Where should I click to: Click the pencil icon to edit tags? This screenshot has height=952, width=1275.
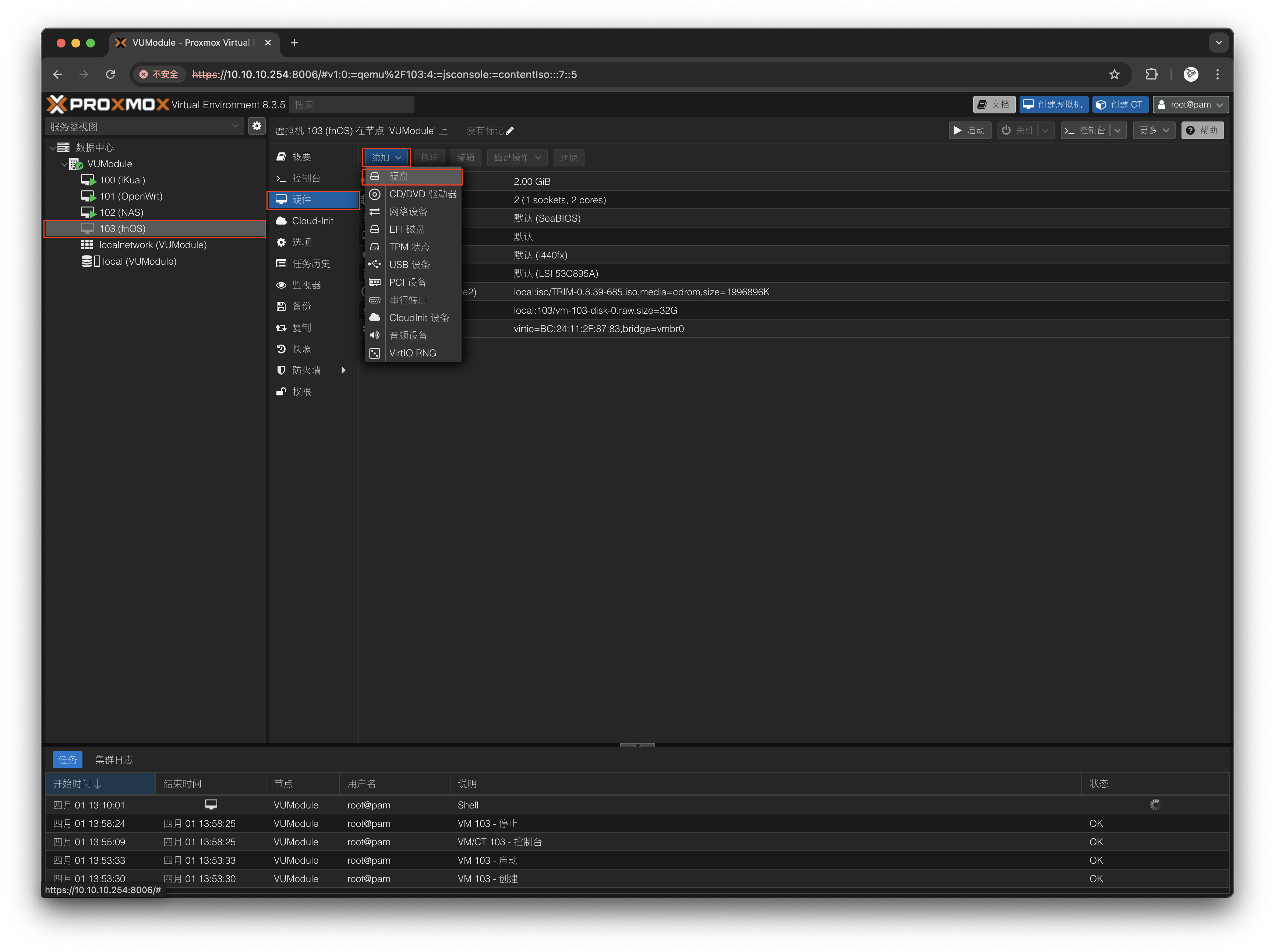tap(509, 131)
